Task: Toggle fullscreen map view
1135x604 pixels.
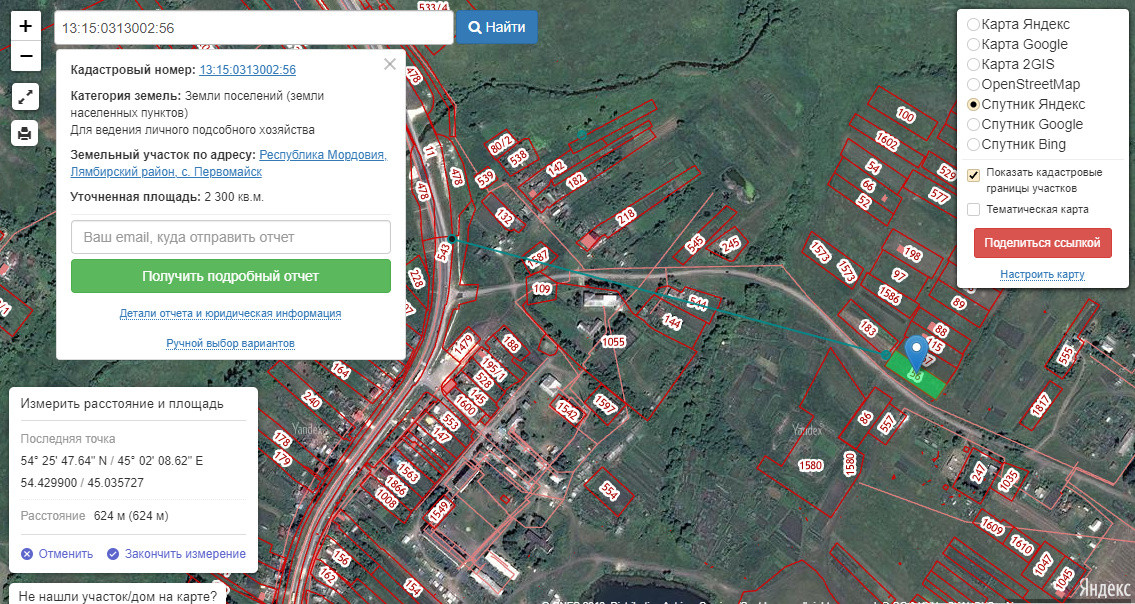Action: [x=26, y=97]
